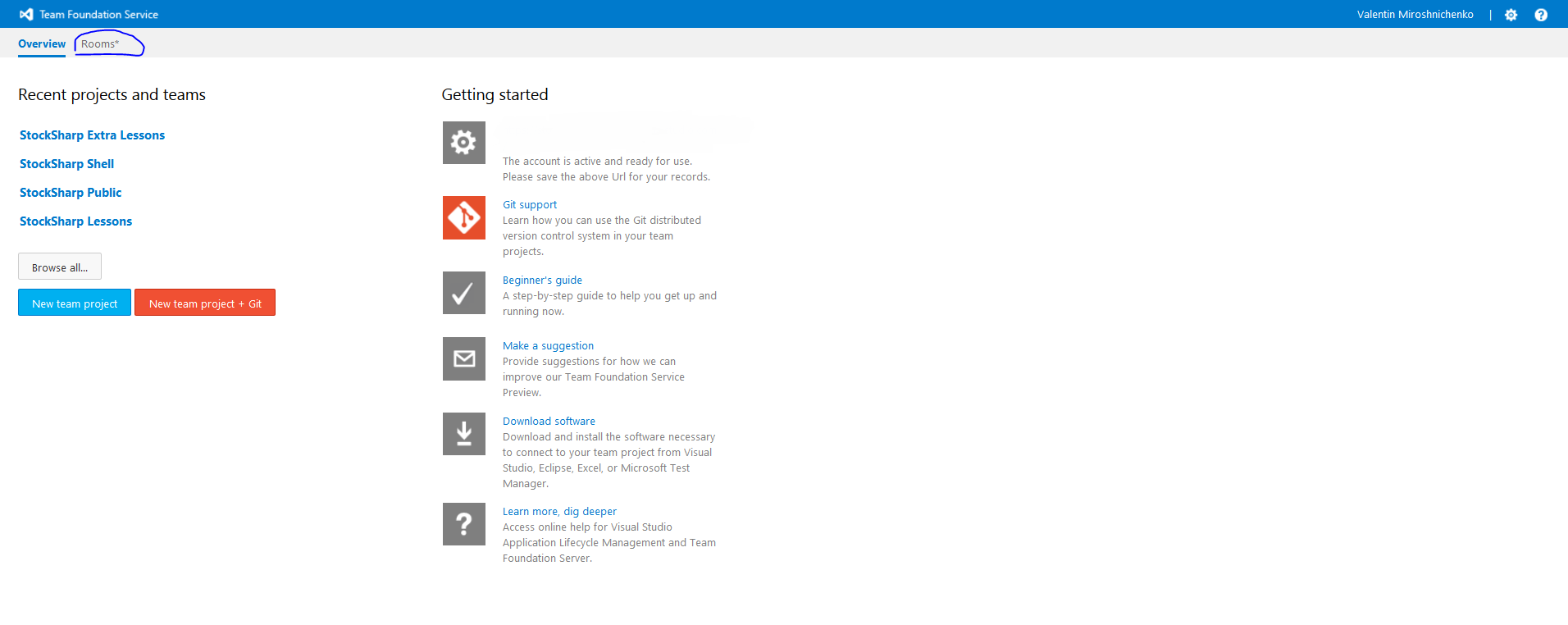The width and height of the screenshot is (1568, 625).
Task: Open StockSharp Public project
Action: point(71,193)
